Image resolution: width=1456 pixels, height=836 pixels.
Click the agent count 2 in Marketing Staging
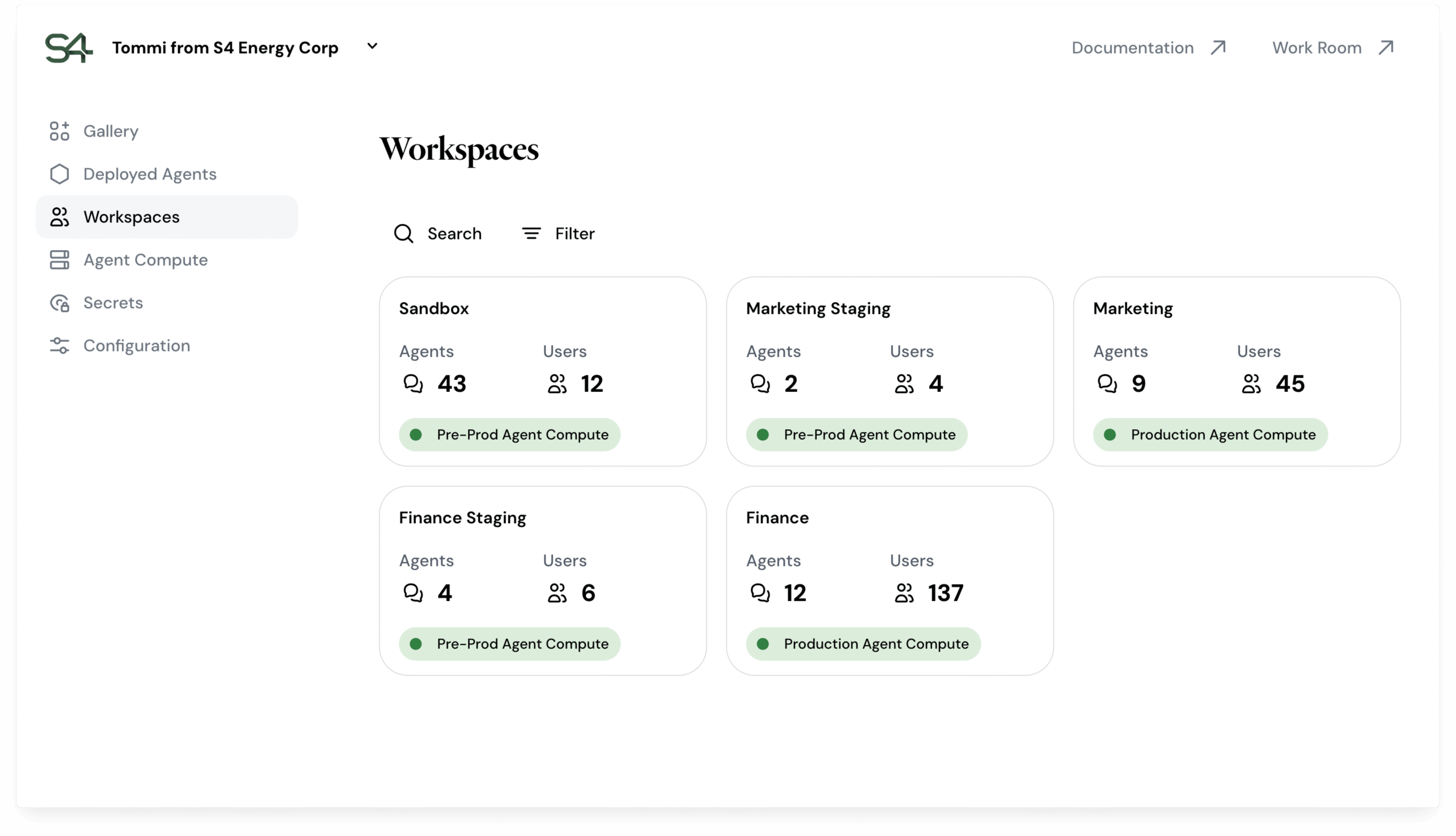coord(791,383)
